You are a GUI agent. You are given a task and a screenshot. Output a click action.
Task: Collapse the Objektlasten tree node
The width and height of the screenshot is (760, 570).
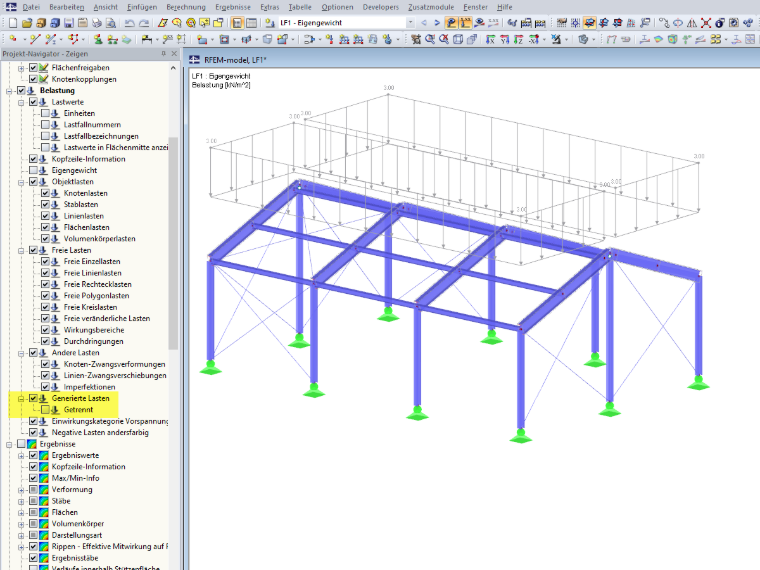[x=21, y=182]
